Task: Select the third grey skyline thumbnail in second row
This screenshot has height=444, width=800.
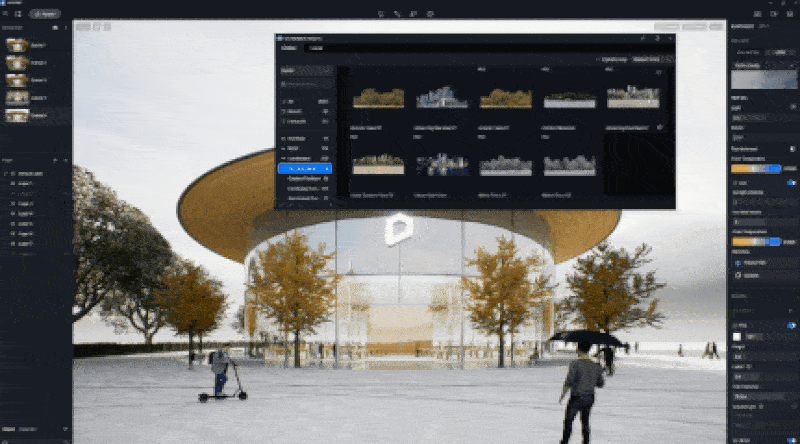Action: pos(506,166)
